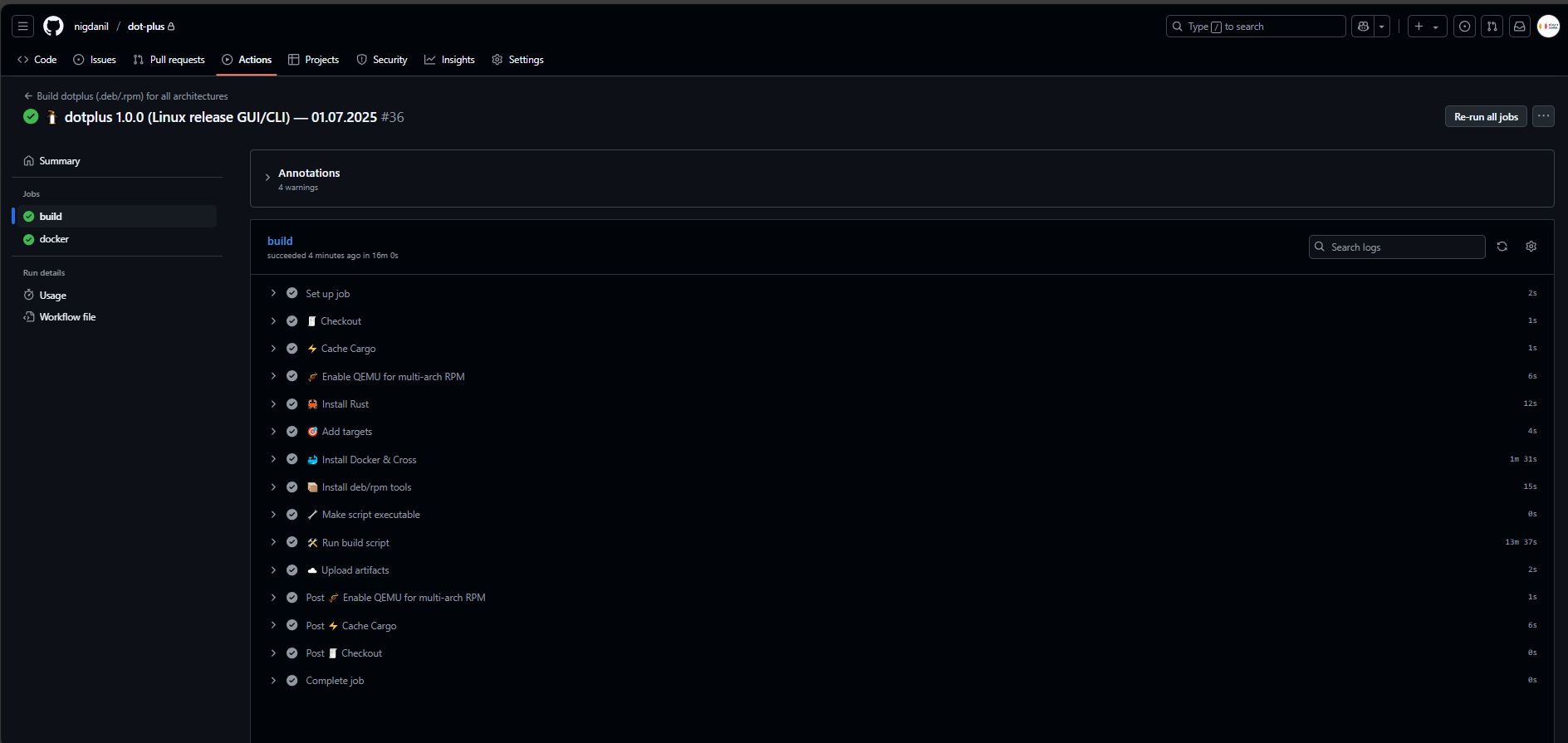The width and height of the screenshot is (1568, 743).
Task: Expand the Post Cache Cargo step
Action: 902,626
